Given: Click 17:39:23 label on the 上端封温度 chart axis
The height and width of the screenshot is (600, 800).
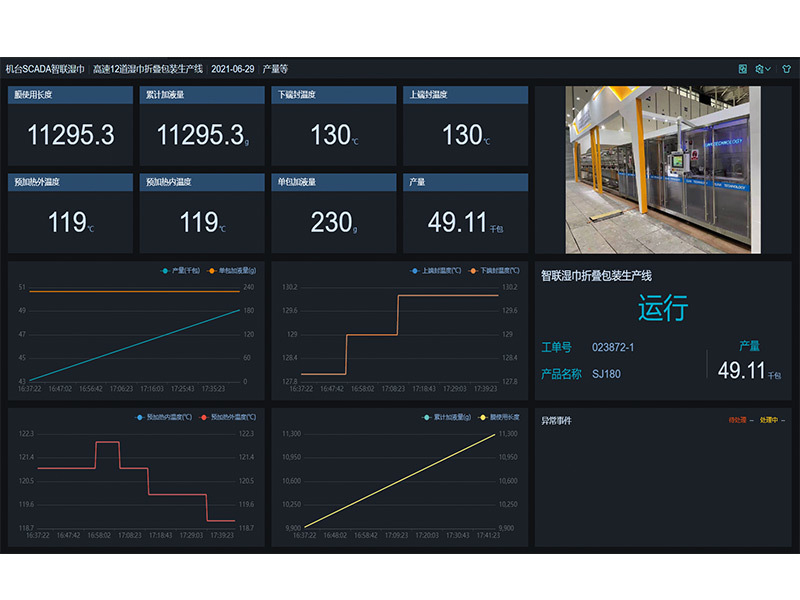Looking at the screenshot, I should [485, 389].
